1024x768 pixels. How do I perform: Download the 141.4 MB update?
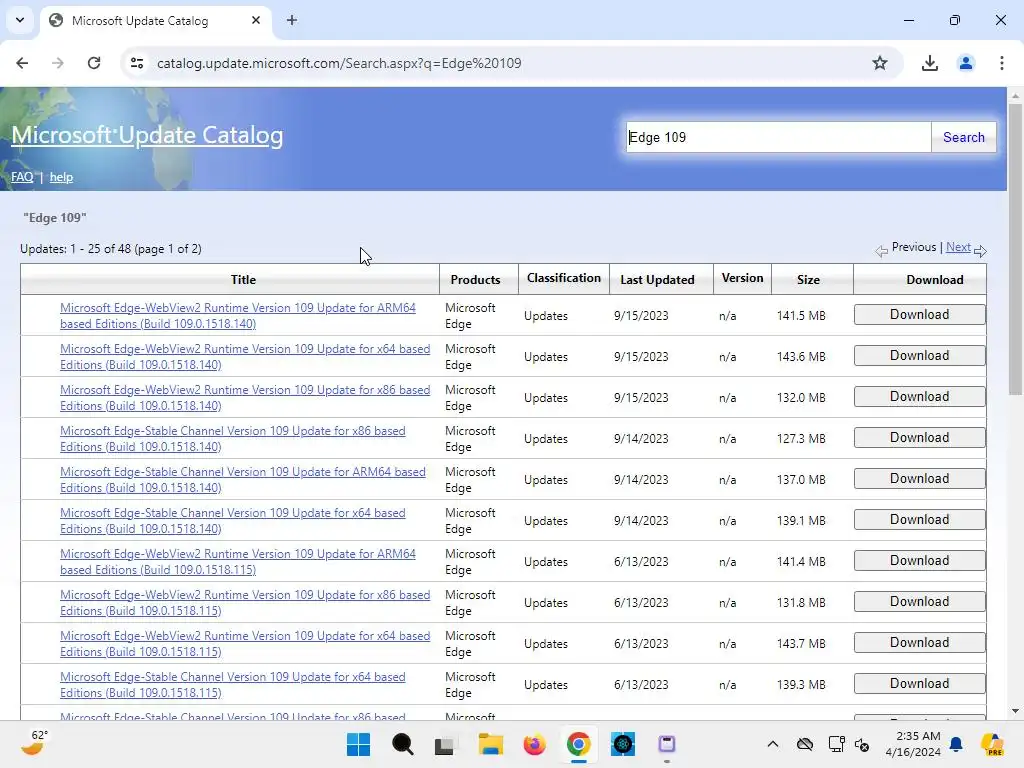(920, 560)
